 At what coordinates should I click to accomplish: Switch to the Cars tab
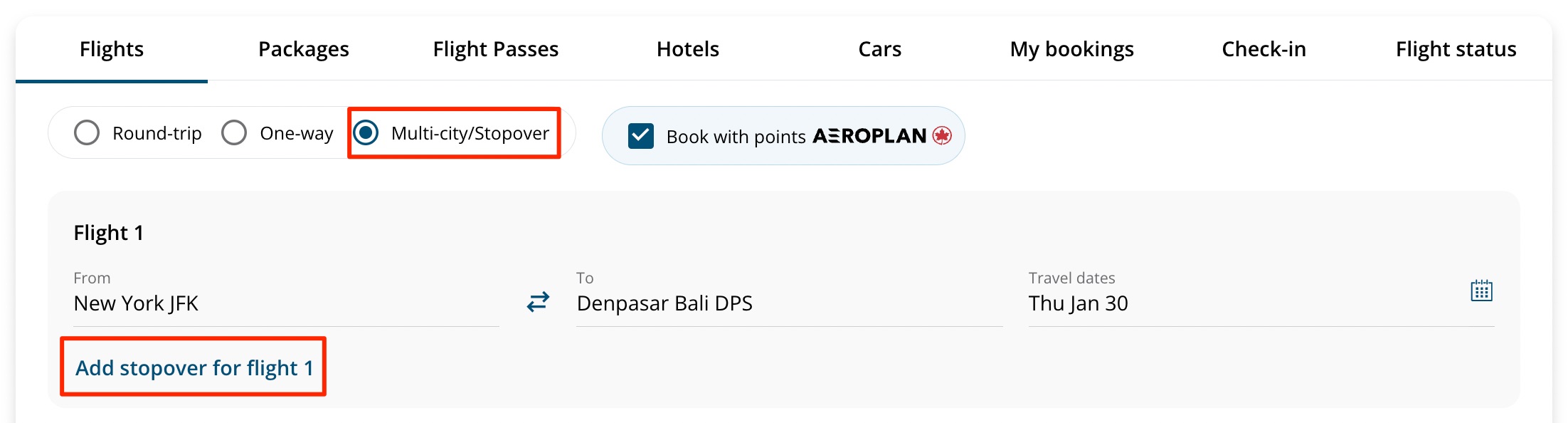coord(880,48)
